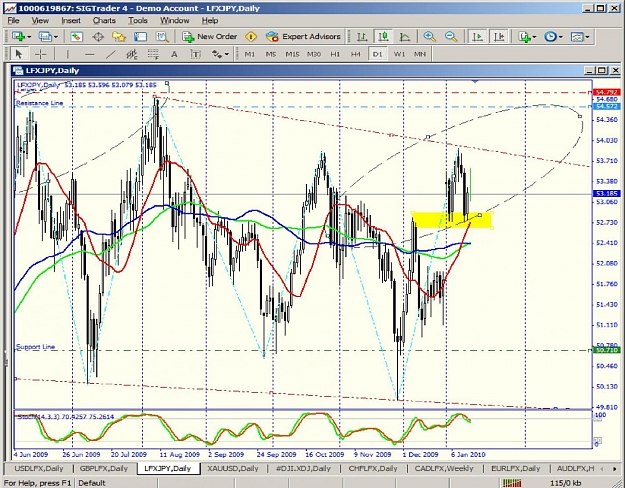Screen dimensions: 625x488
Task: Select the Cursor arrow tool
Action: point(19,54)
